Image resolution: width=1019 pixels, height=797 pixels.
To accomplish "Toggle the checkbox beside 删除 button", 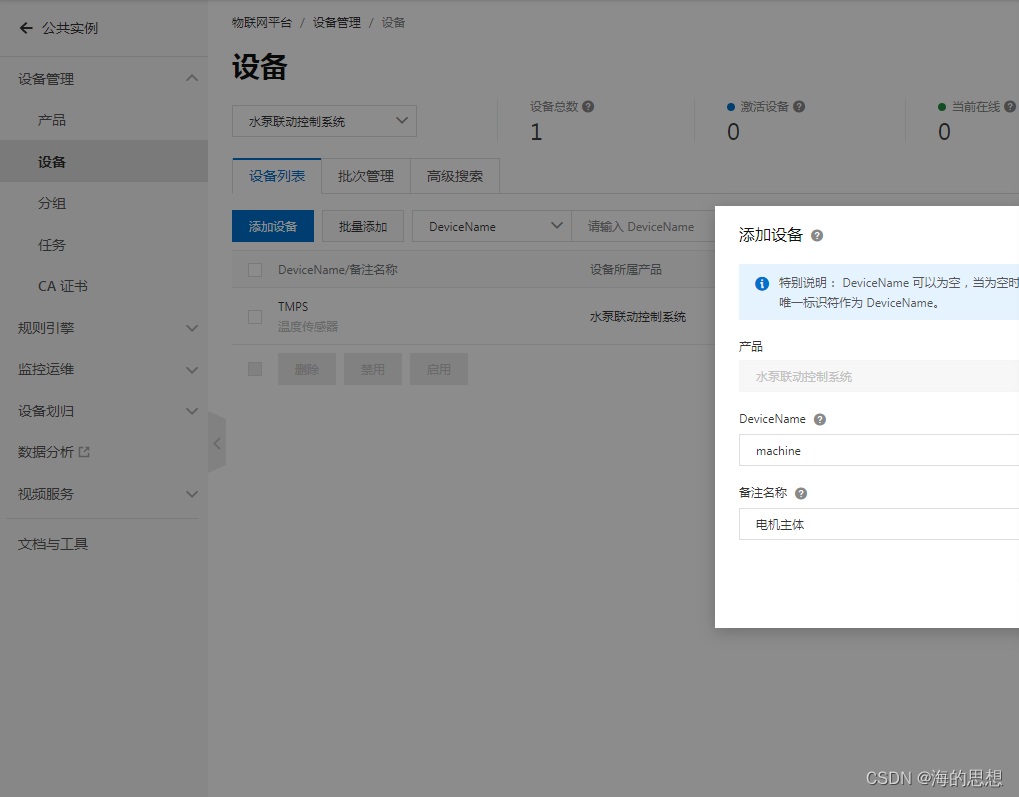I will [255, 369].
